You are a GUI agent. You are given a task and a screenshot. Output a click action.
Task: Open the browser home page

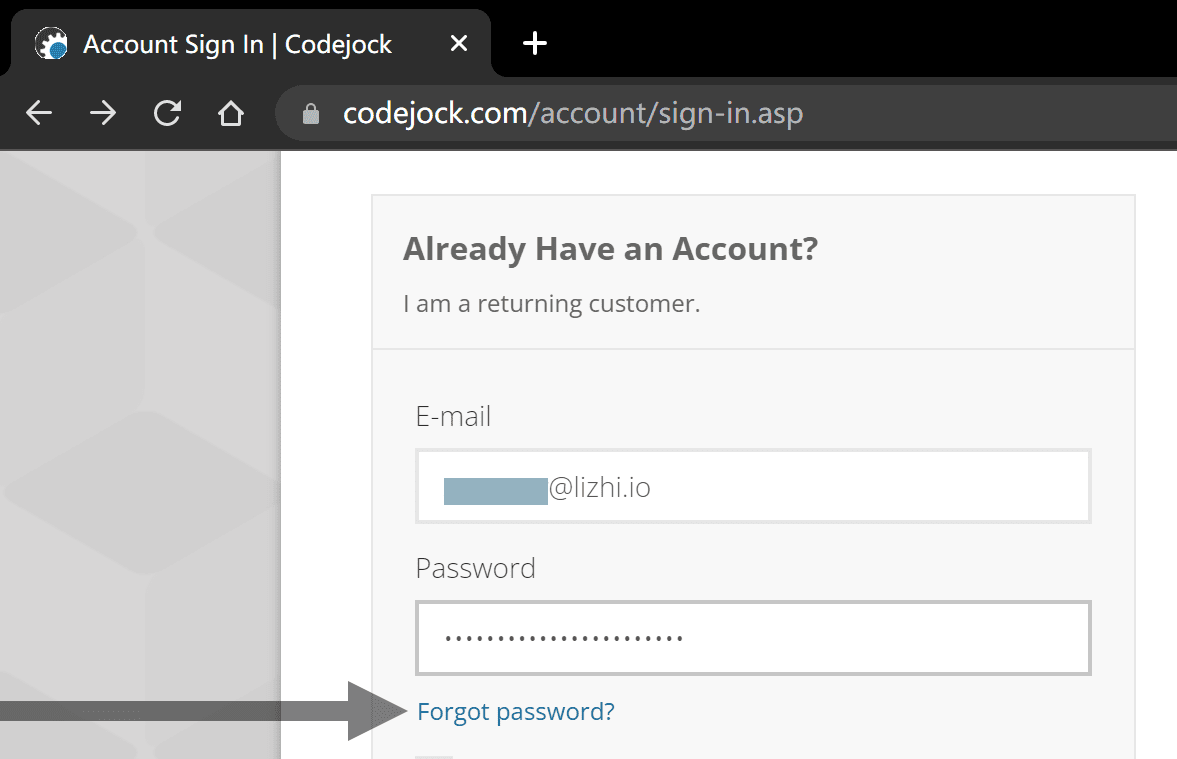[x=231, y=113]
